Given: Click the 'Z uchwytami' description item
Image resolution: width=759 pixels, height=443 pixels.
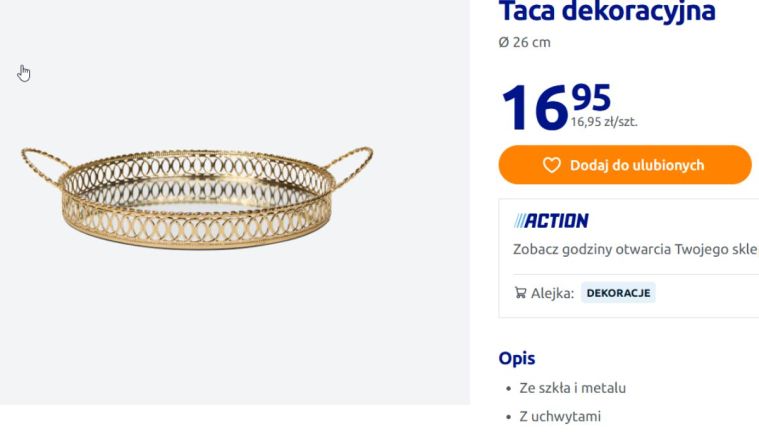Looking at the screenshot, I should 560,416.
